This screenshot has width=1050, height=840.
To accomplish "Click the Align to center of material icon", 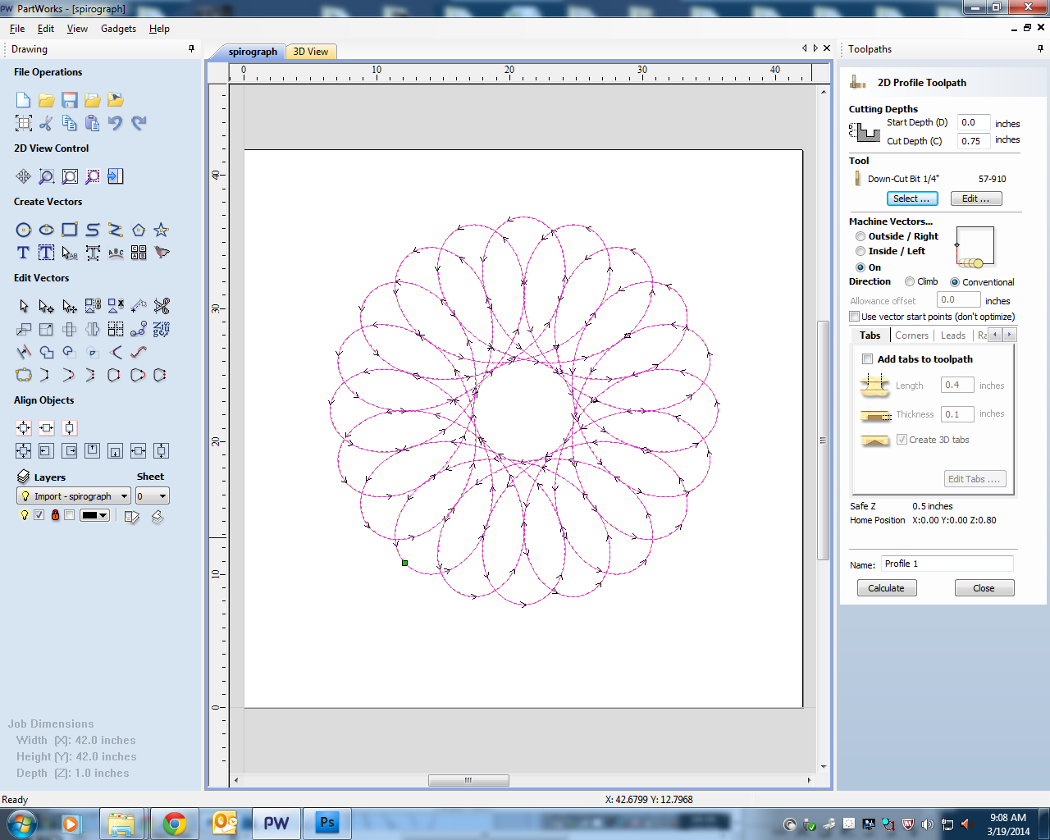I will [x=23, y=427].
